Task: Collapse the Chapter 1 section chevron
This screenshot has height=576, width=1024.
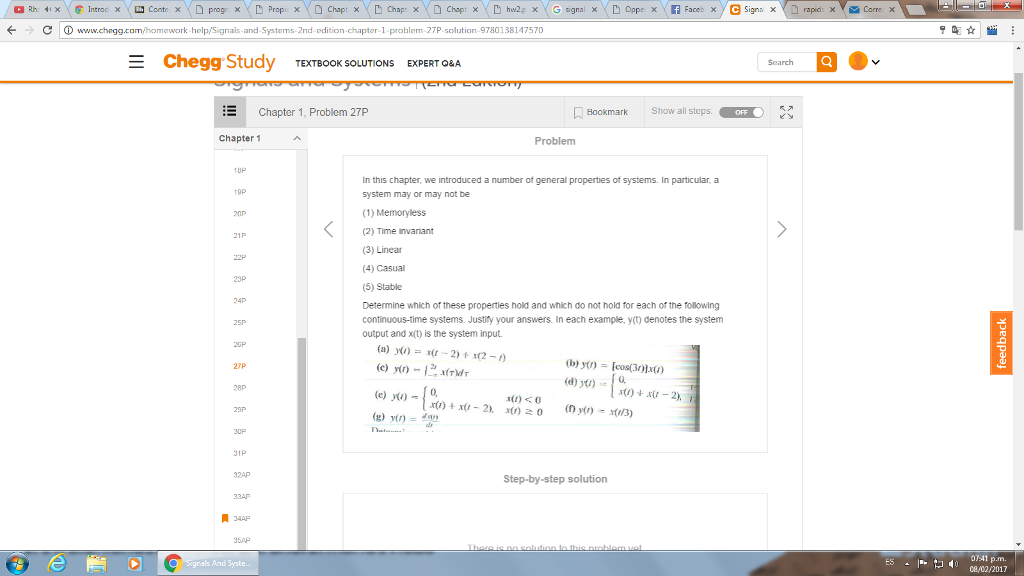Action: pos(296,138)
